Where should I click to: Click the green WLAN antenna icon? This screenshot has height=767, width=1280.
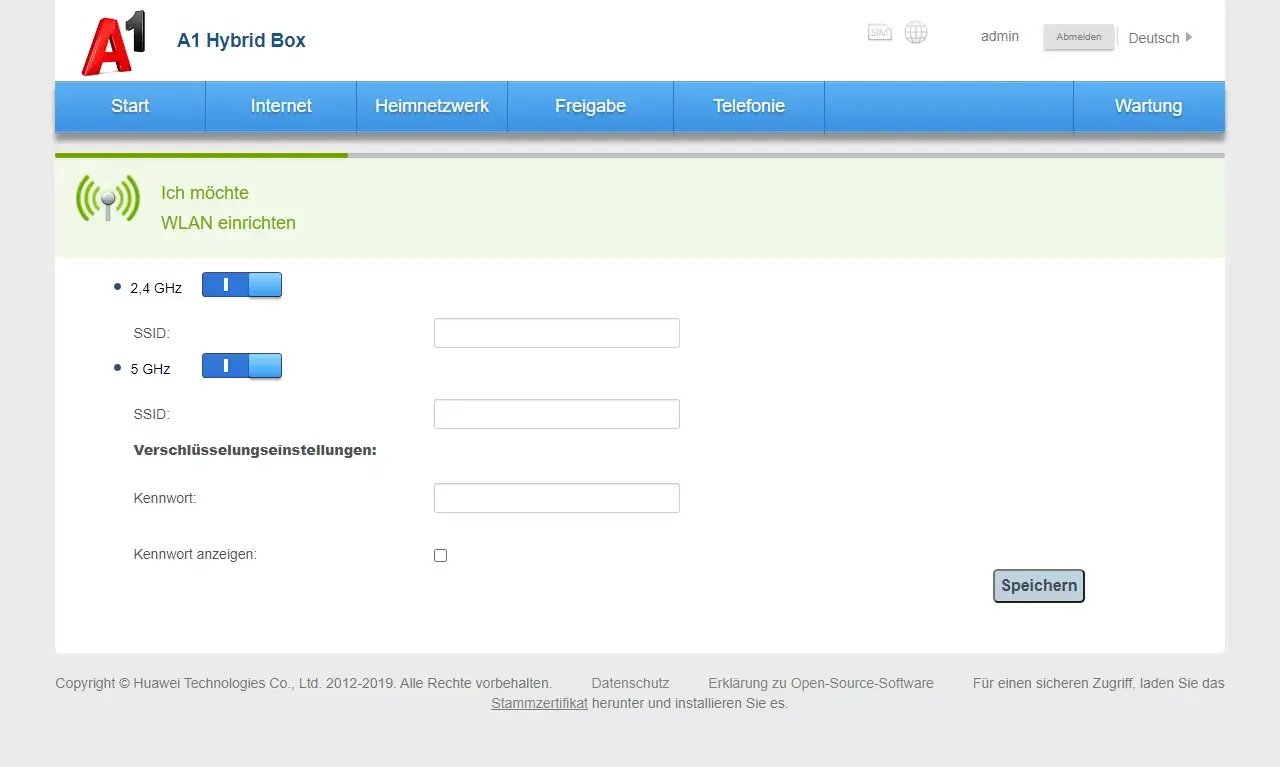coord(107,198)
